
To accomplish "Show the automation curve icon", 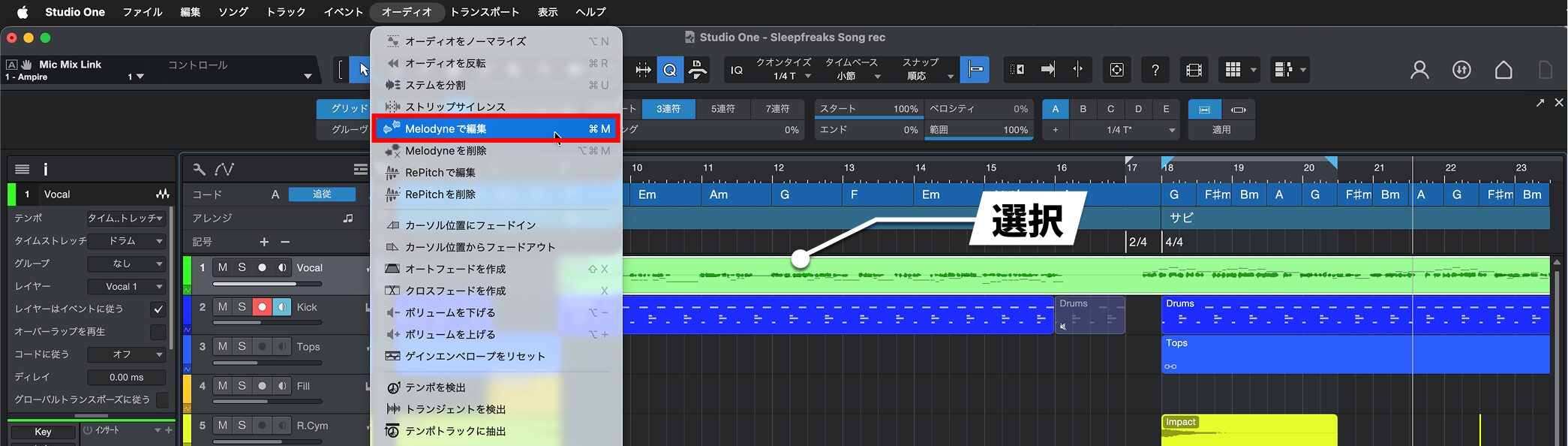I will tap(224, 169).
